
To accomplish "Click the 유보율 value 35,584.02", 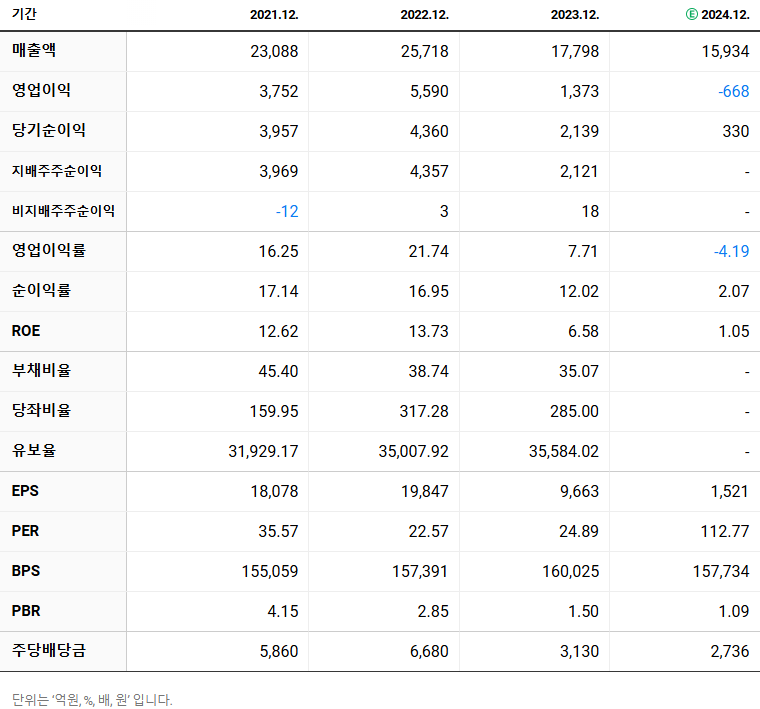I will tap(564, 451).
